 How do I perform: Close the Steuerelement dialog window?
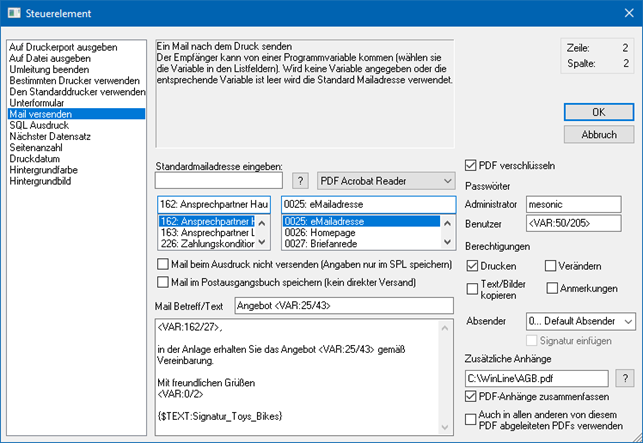(x=624, y=12)
